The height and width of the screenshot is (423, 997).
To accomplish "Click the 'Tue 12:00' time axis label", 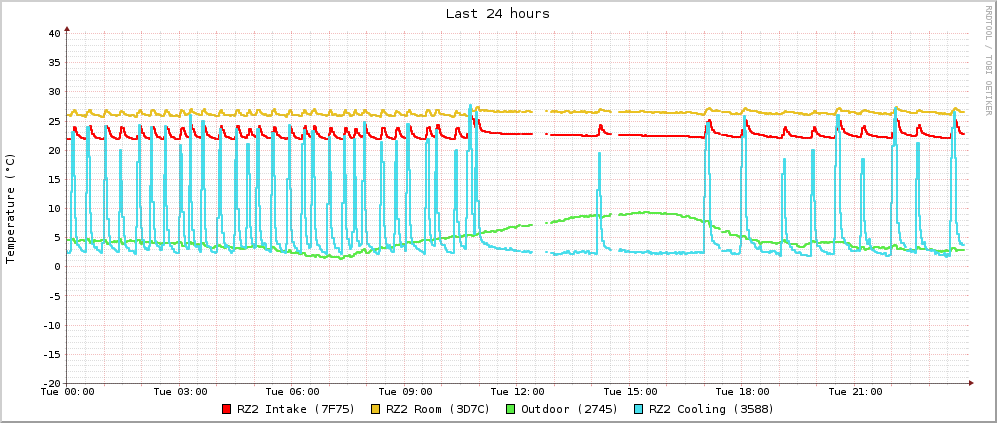I will 518,391.
